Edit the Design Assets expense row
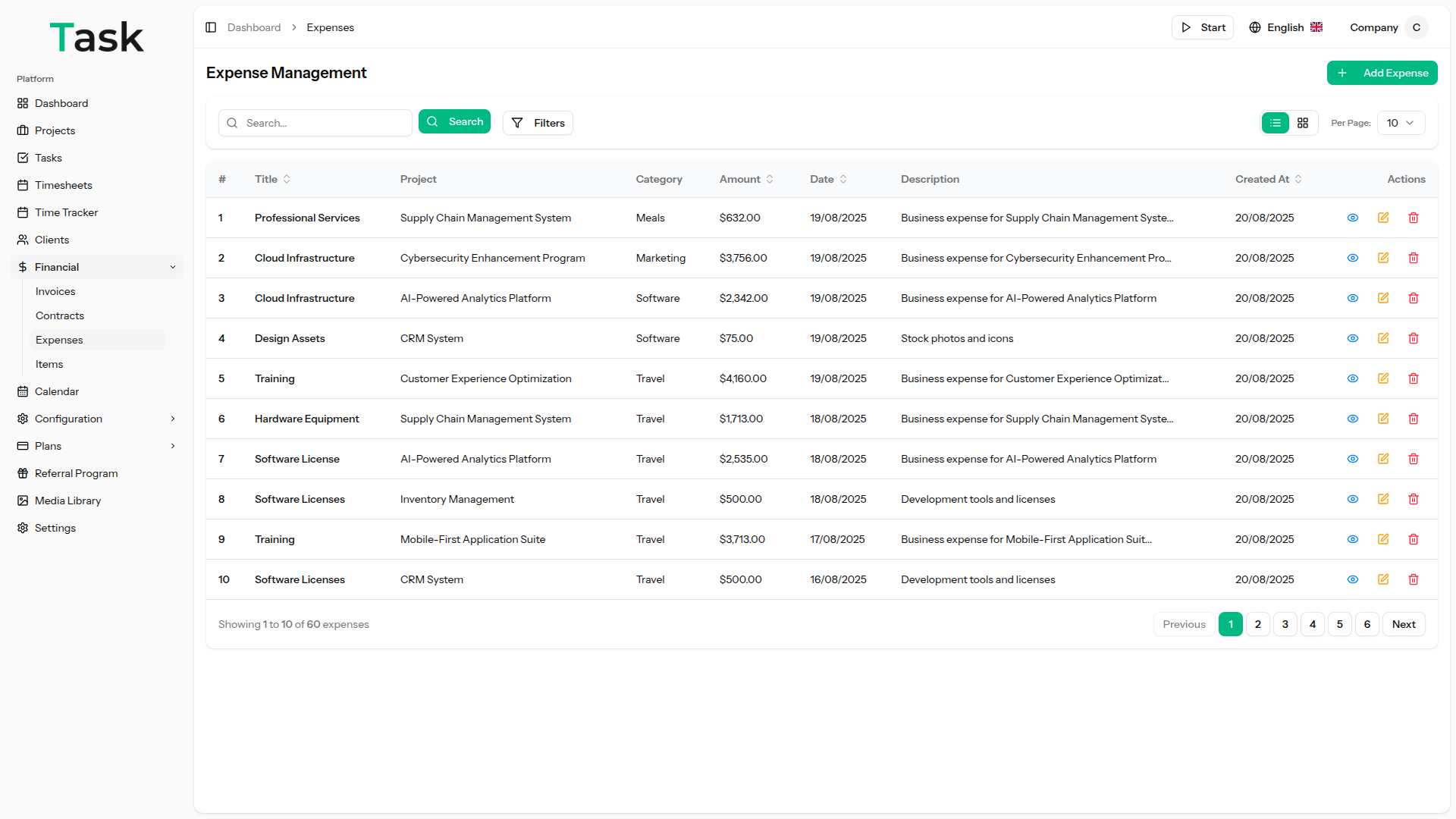1456x819 pixels. tap(1382, 338)
